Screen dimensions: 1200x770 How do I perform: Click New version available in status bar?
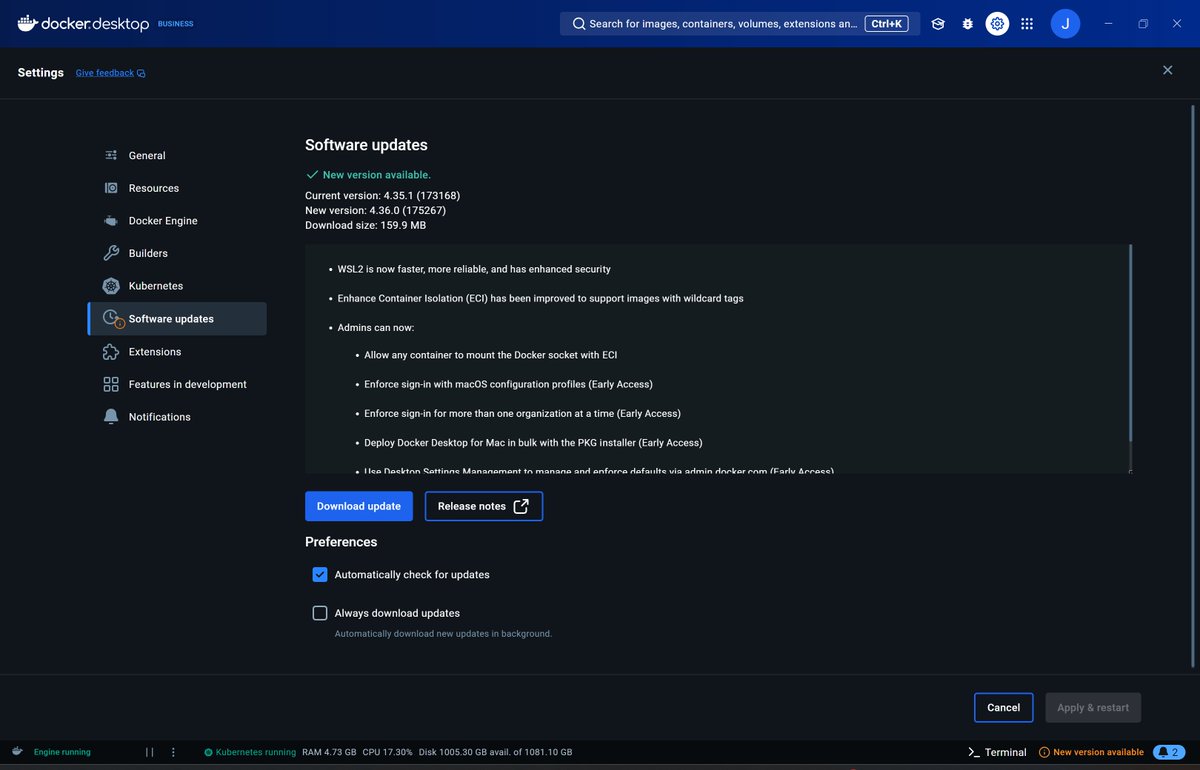click(1091, 752)
